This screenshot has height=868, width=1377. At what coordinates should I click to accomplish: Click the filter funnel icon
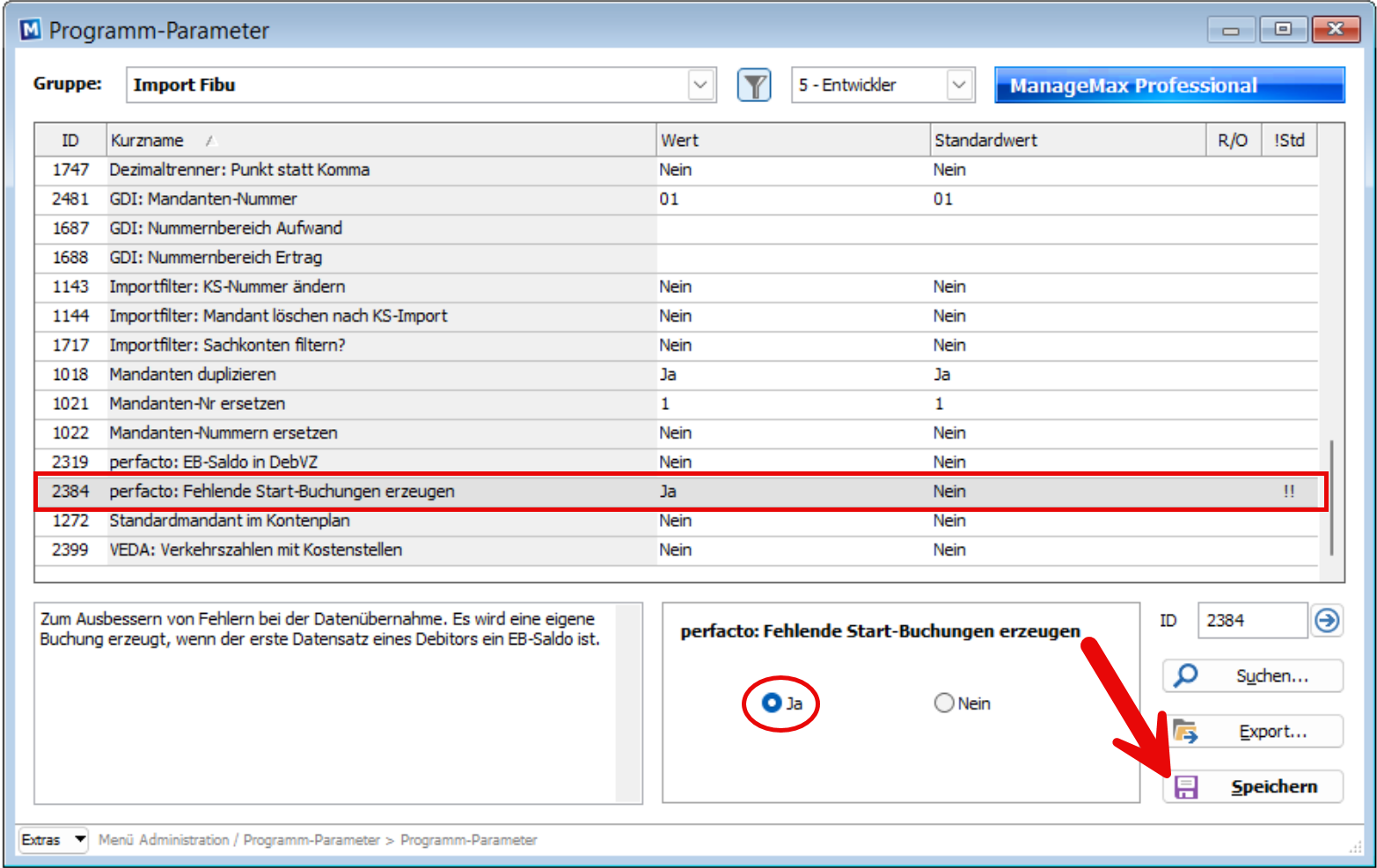[x=754, y=85]
